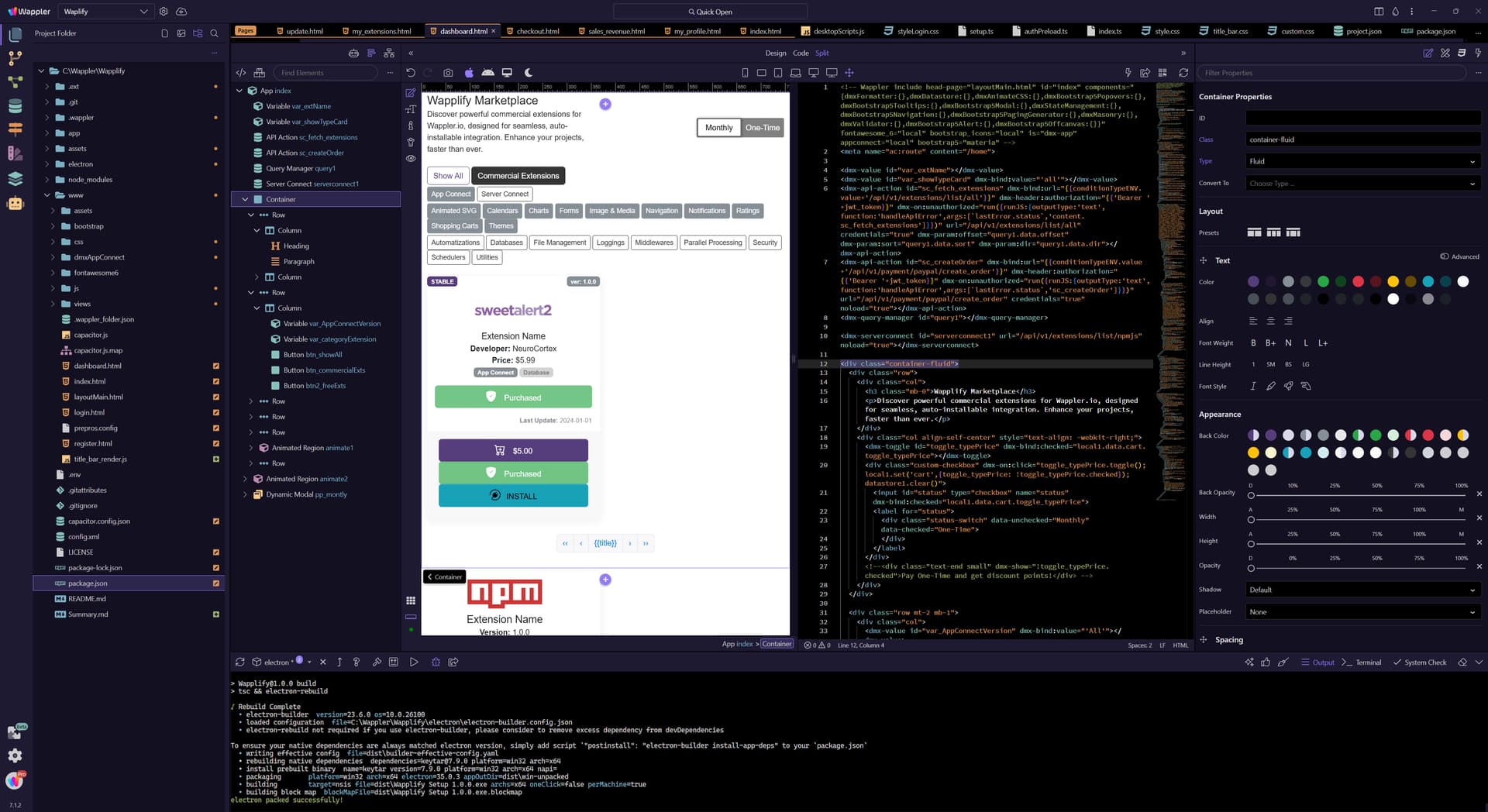
Task: Pick the yellow text color swatch
Action: point(1393,281)
